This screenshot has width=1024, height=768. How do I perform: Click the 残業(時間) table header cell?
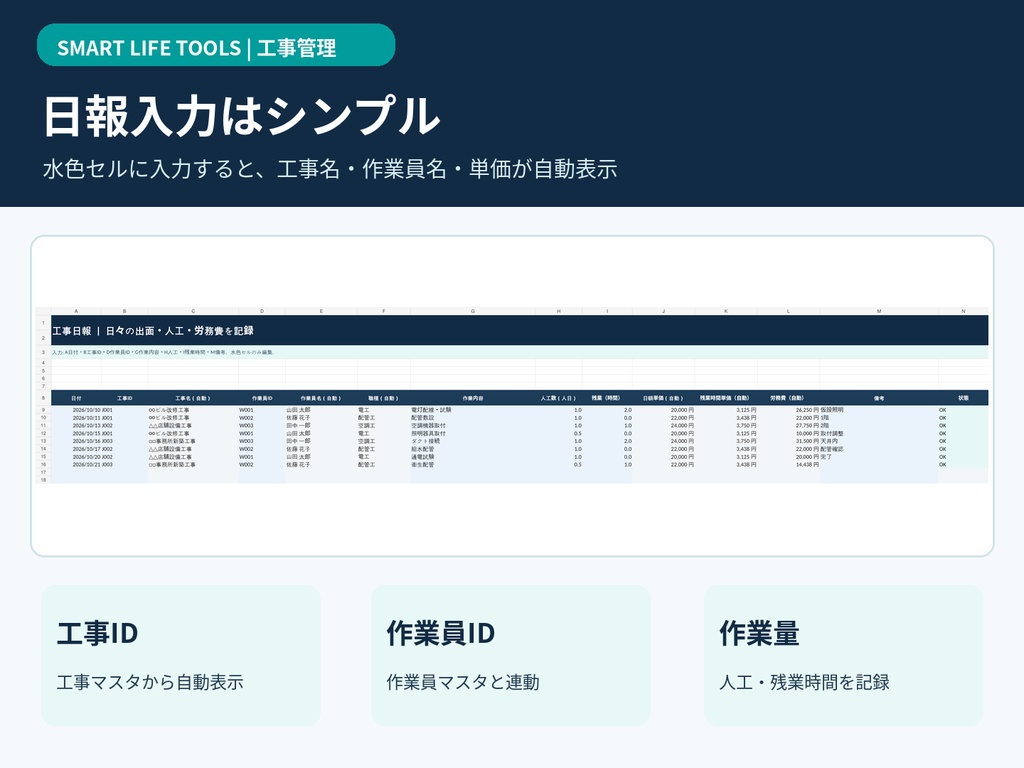pyautogui.click(x=606, y=398)
